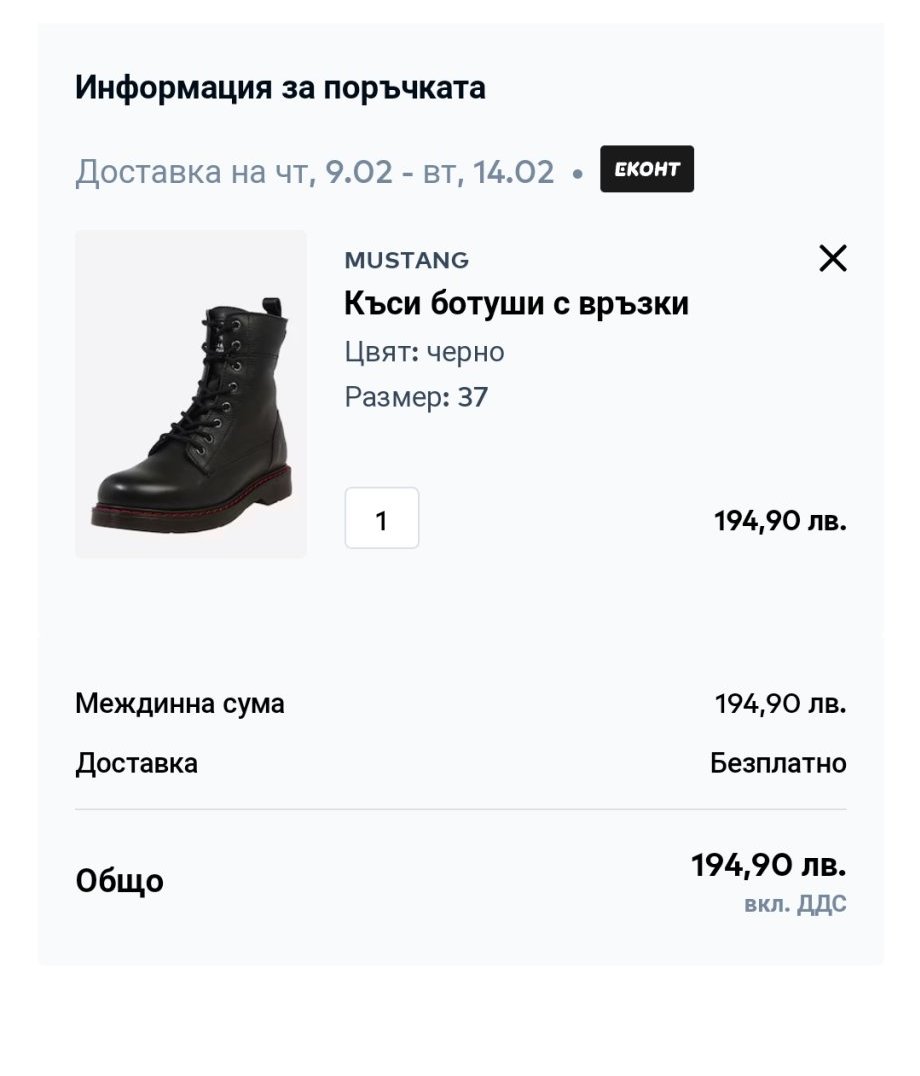Click the Размер: 37 size label
The height and width of the screenshot is (1076, 920).
[416, 397]
